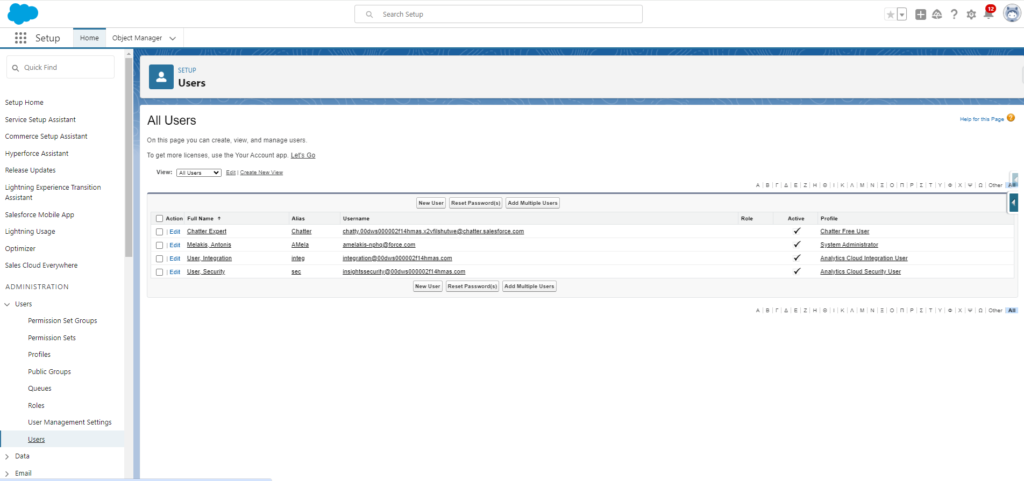Viewport: 1024px width, 481px height.
Task: Click the Favorites star icon
Action: (x=890, y=14)
